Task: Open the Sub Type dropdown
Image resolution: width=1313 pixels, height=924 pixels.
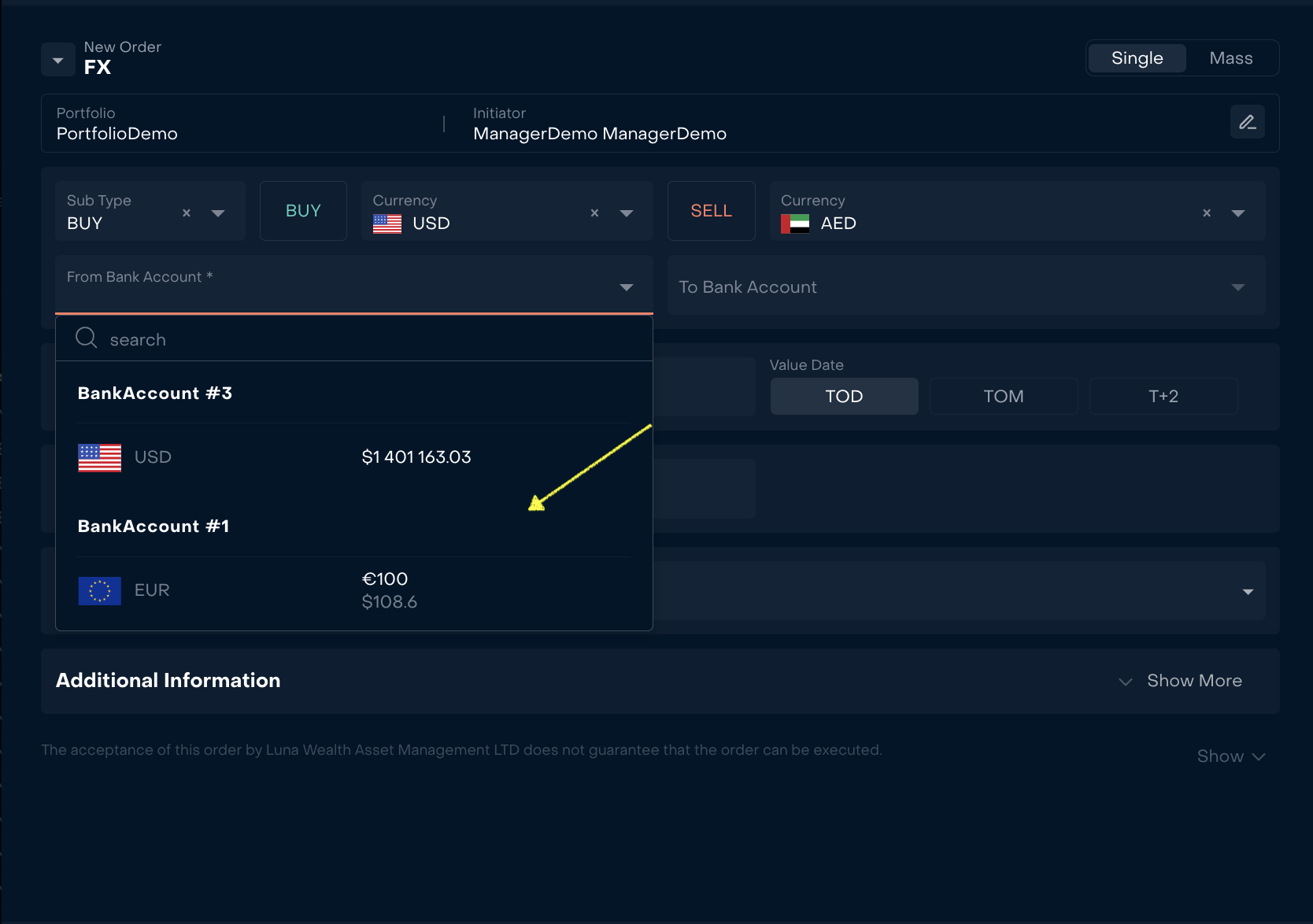Action: coord(218,213)
